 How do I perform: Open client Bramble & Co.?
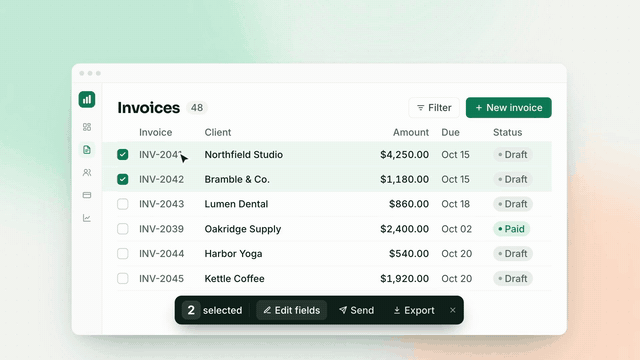[x=237, y=179]
